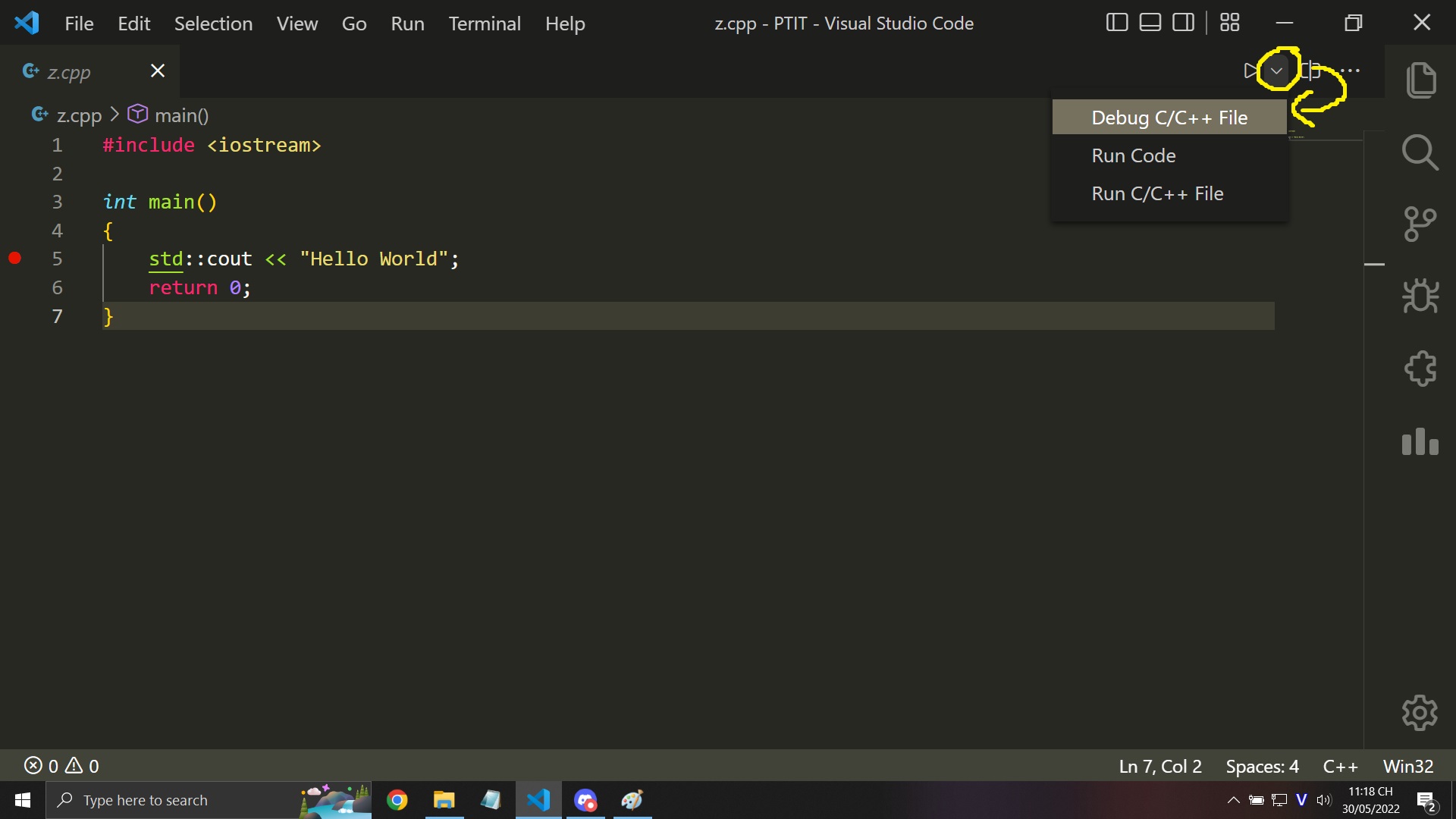Open the Edit menu
Image resolution: width=1456 pixels, height=819 pixels.
pos(133,24)
